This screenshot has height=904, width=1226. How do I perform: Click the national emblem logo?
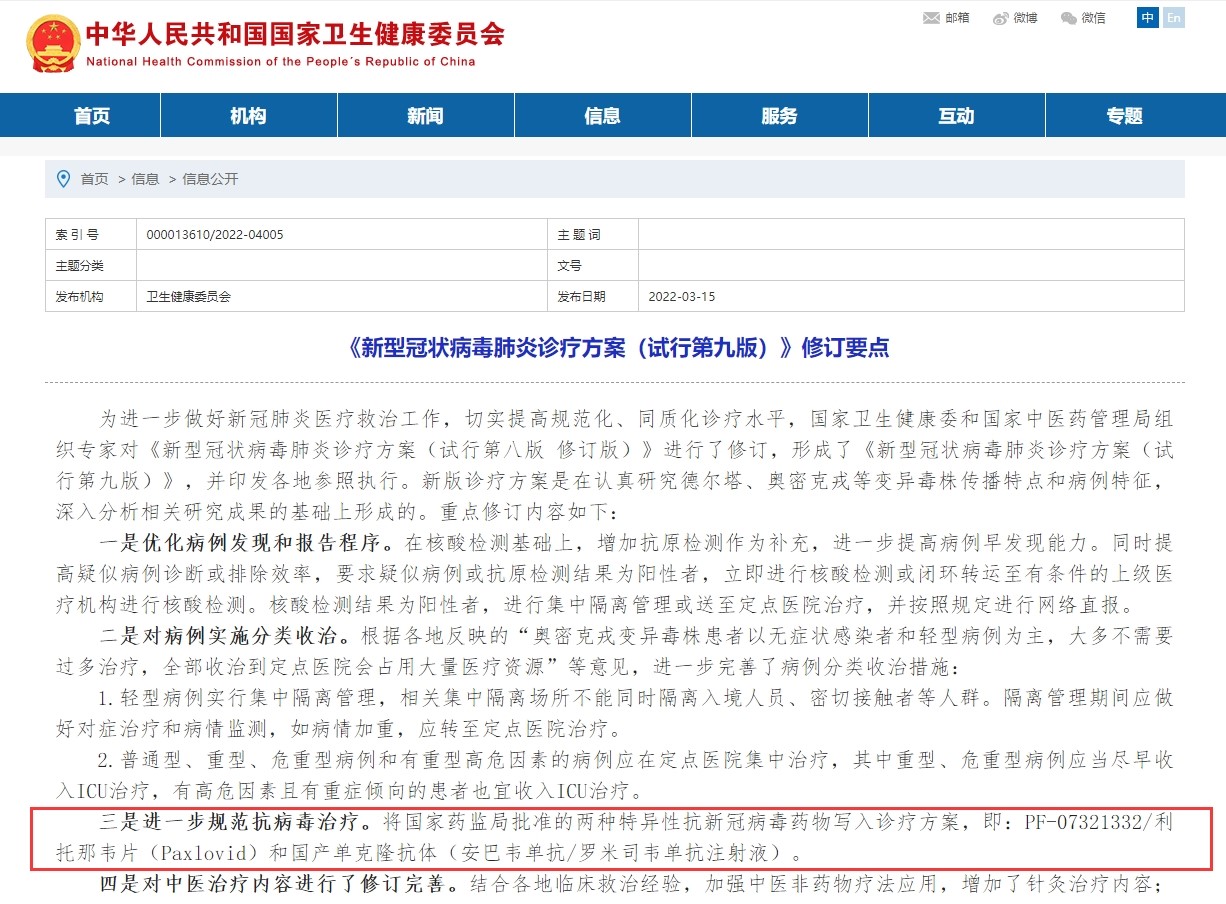pos(52,43)
